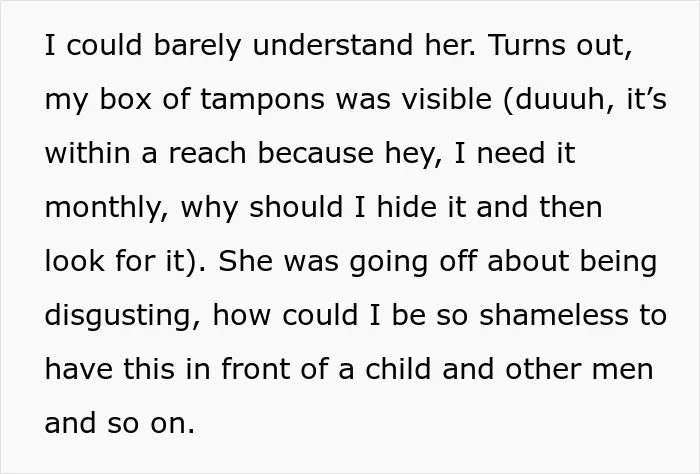Click the word "barely" in first line
This screenshot has width=700, height=474.
[197, 46]
